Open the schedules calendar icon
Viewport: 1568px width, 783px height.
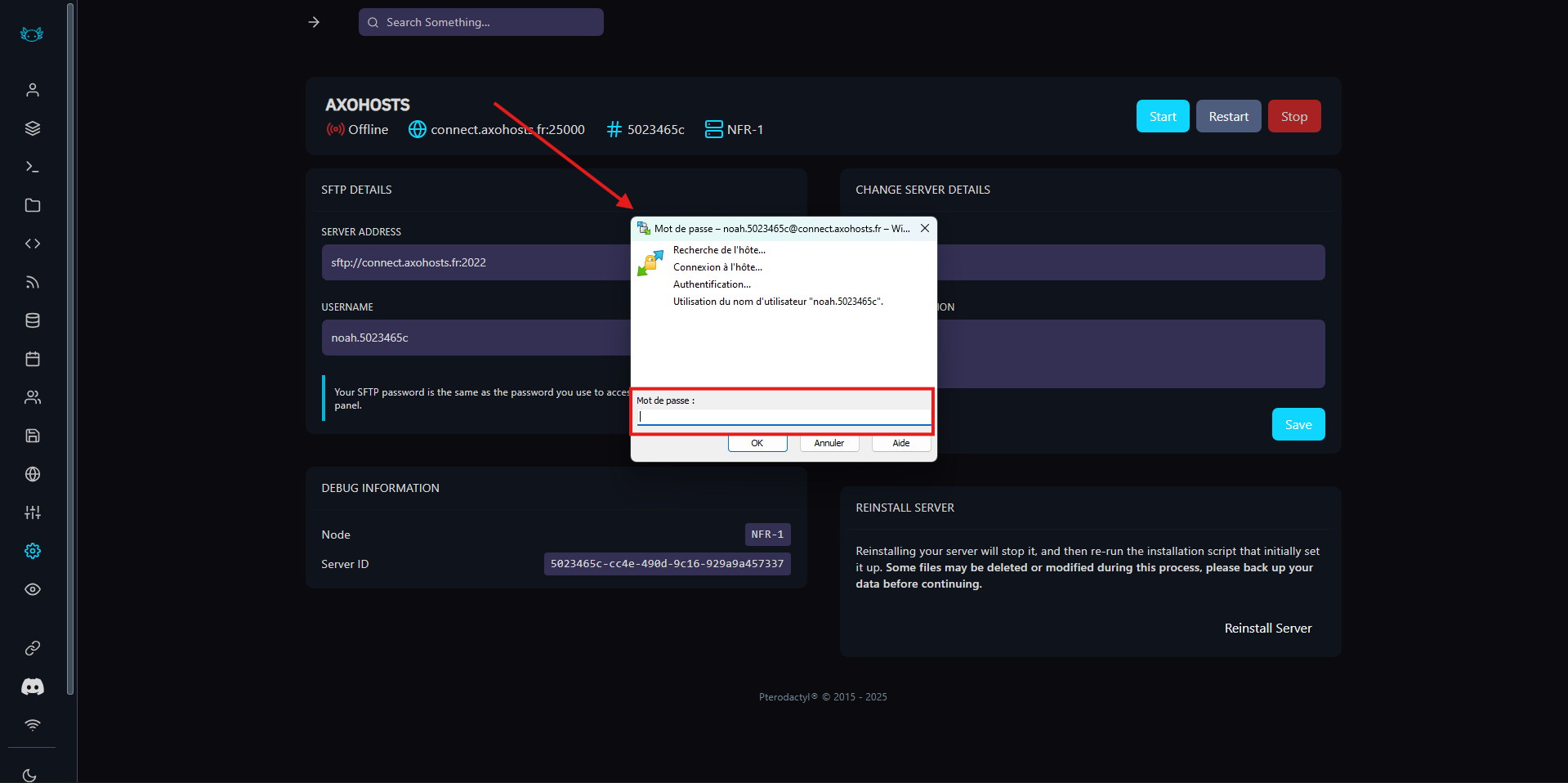pos(33,359)
